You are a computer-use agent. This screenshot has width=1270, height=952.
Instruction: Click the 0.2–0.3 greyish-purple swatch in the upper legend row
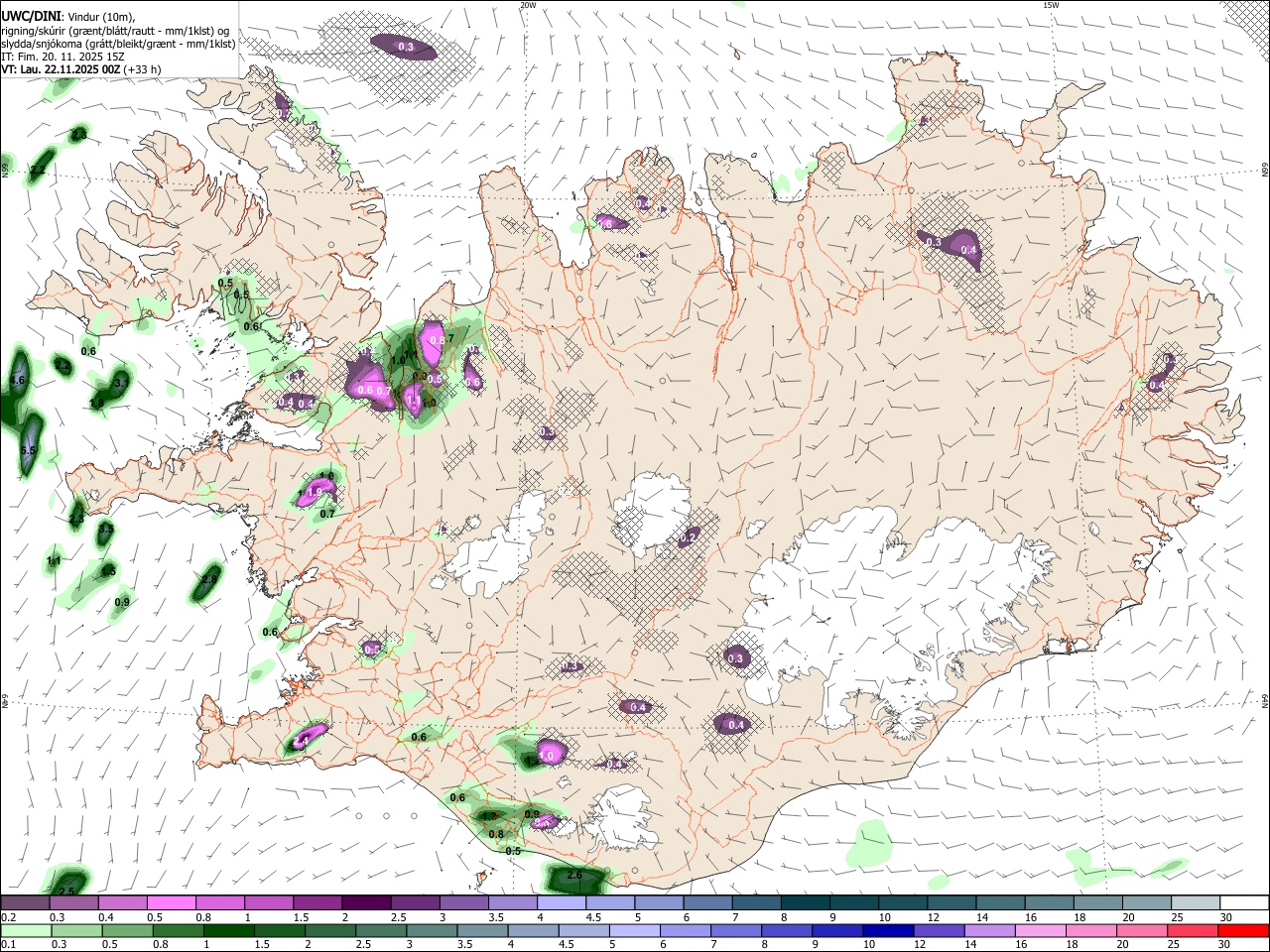click(26, 903)
